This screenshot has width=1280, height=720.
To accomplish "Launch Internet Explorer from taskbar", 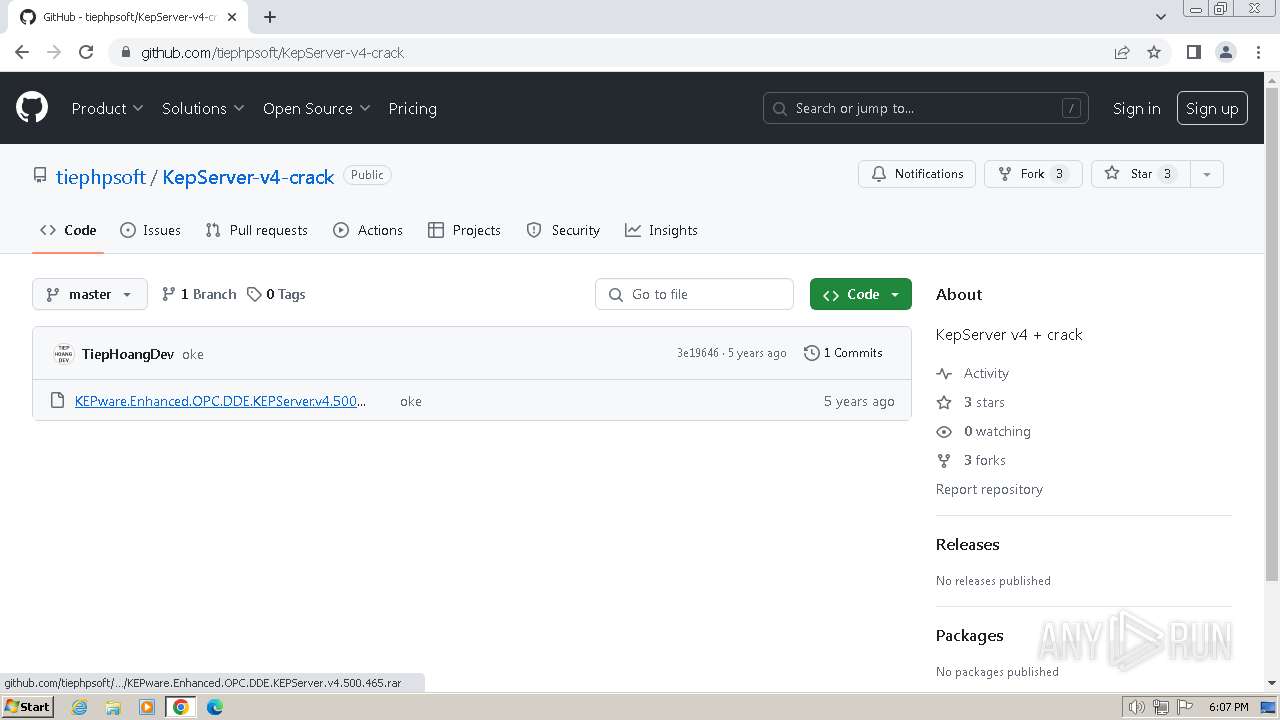I will (79, 707).
